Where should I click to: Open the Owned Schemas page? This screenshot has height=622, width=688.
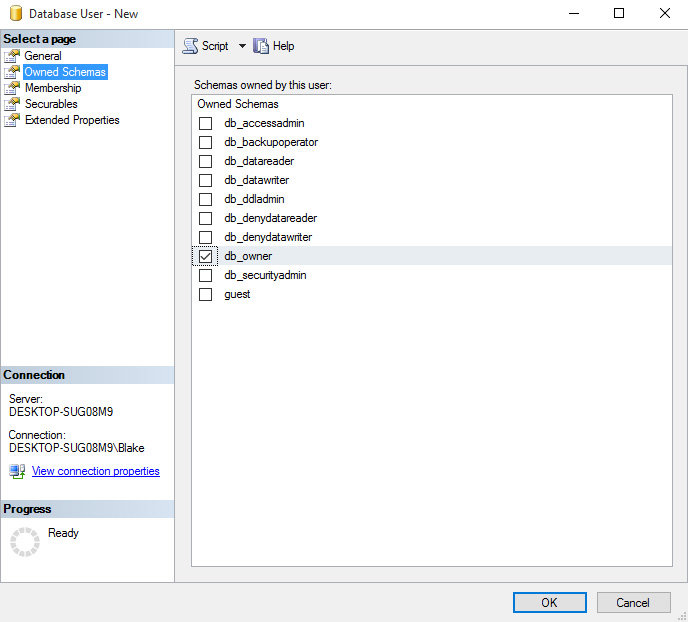65,72
